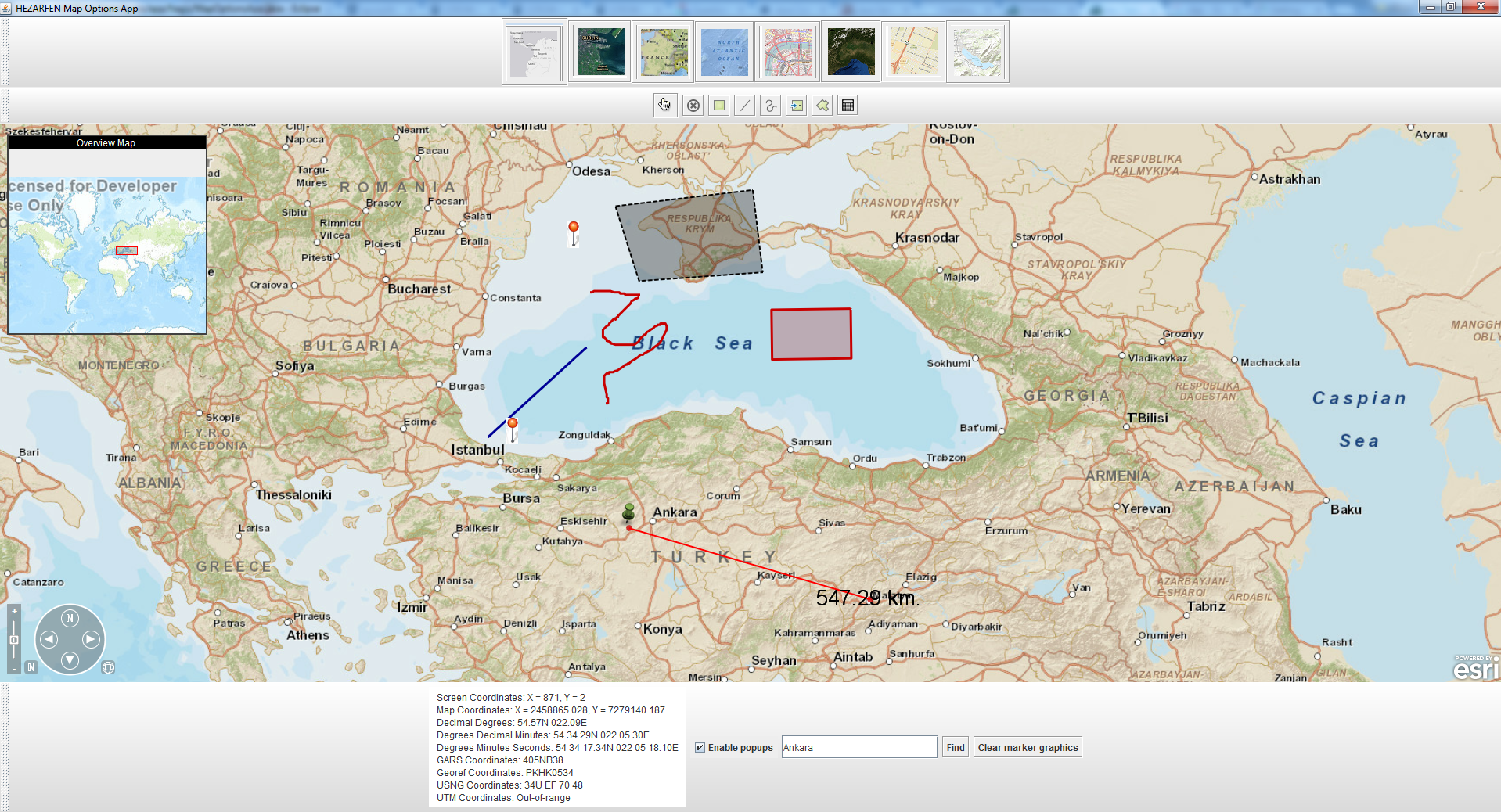
Task: Click the Overview Map title bar
Action: tap(106, 143)
